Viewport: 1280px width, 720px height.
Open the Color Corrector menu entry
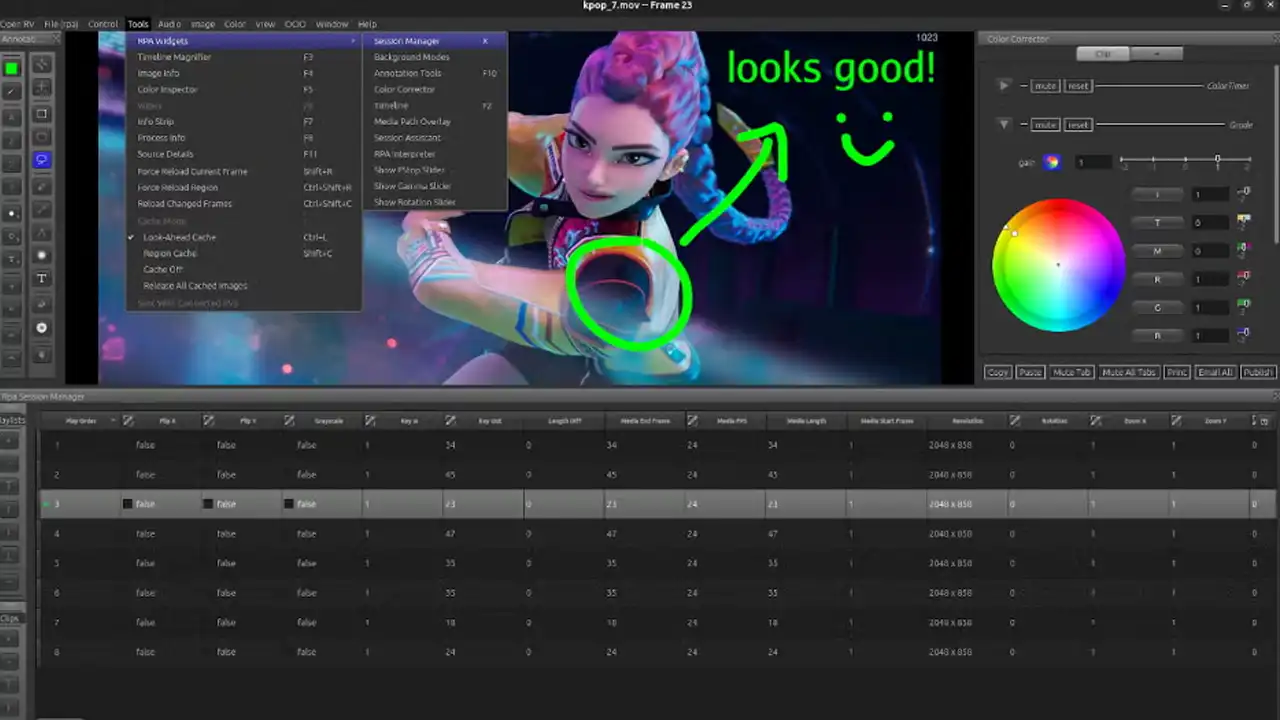coord(404,89)
